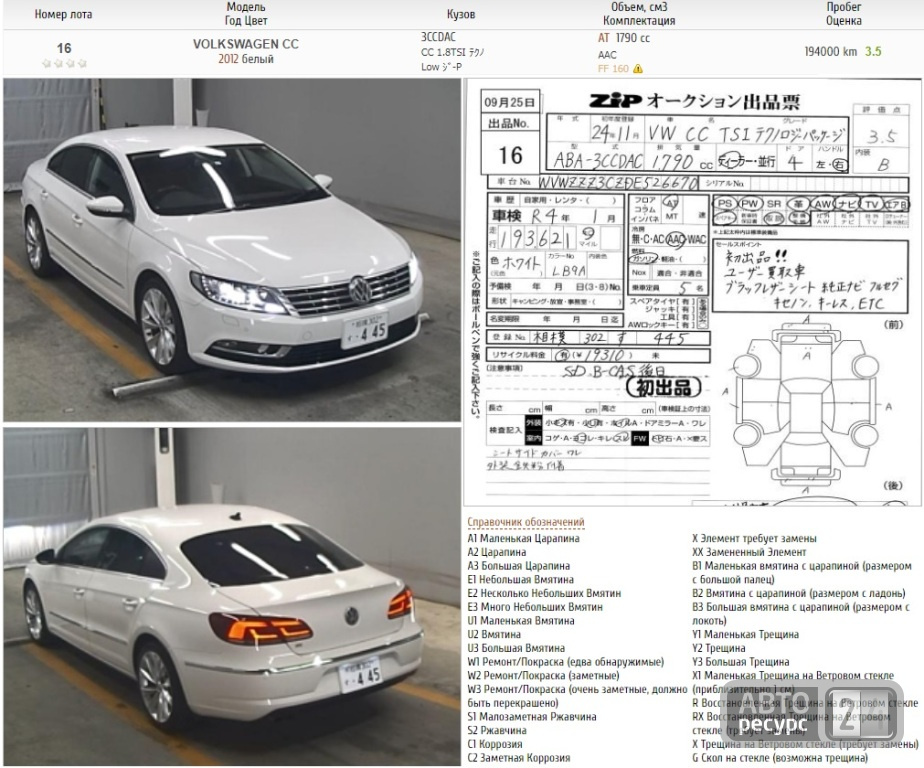Click lot number 16 in the table
Viewport: 924px width, 768px height.
pyautogui.click(x=64, y=48)
